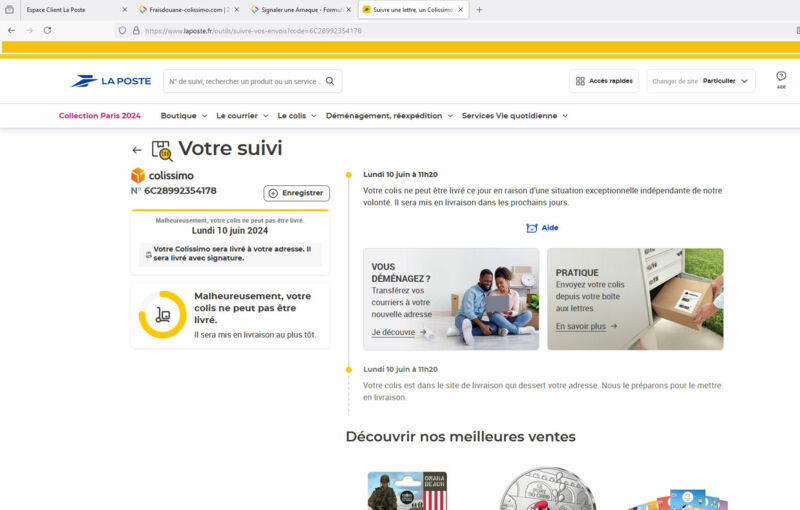Expand Déménagement, réexpédition menu
Screen dimensions: 800x510
click(x=389, y=116)
